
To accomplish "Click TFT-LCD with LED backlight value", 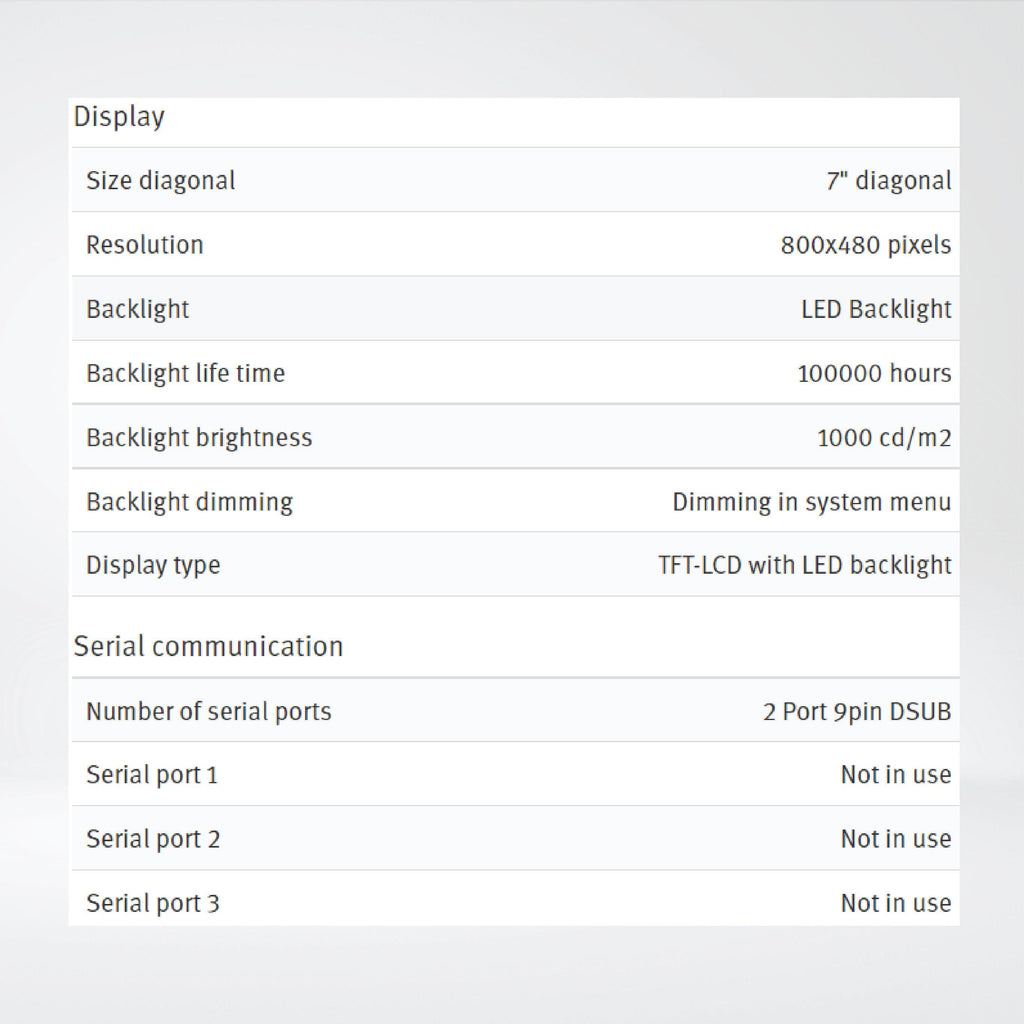I will (x=805, y=566).
